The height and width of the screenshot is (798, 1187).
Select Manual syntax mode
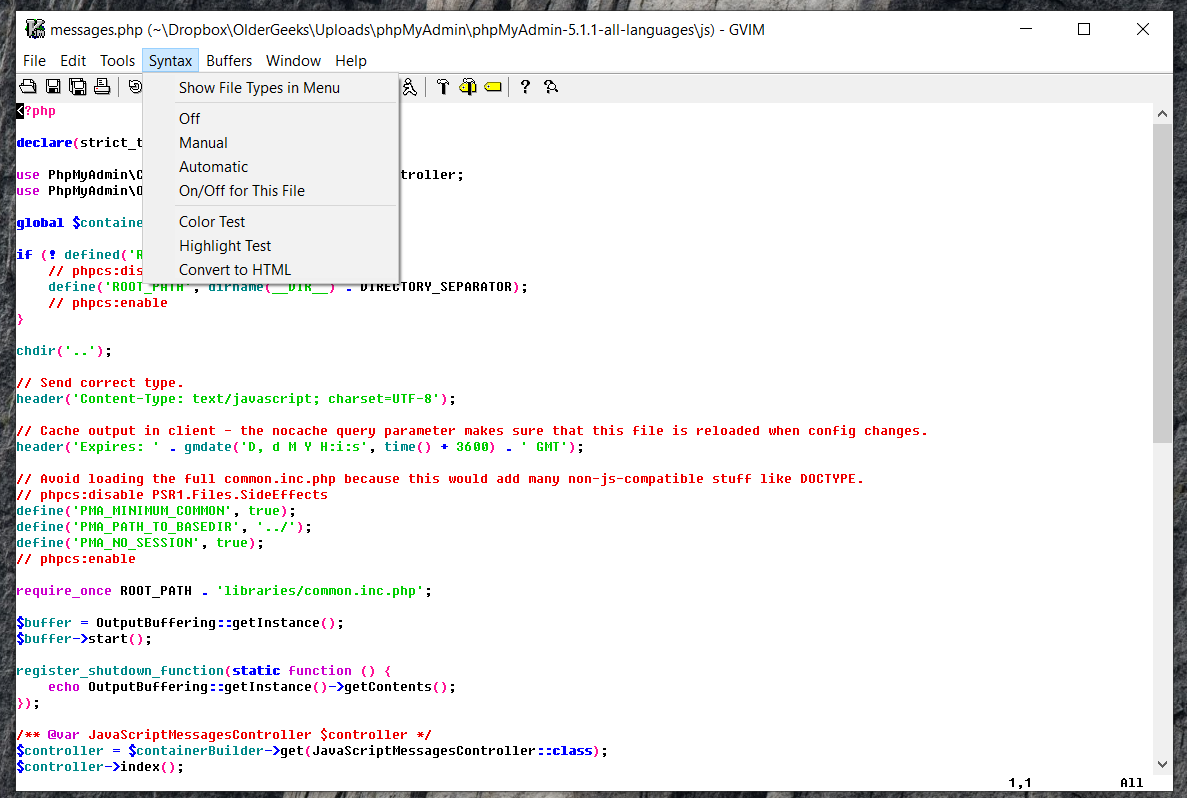click(270, 143)
